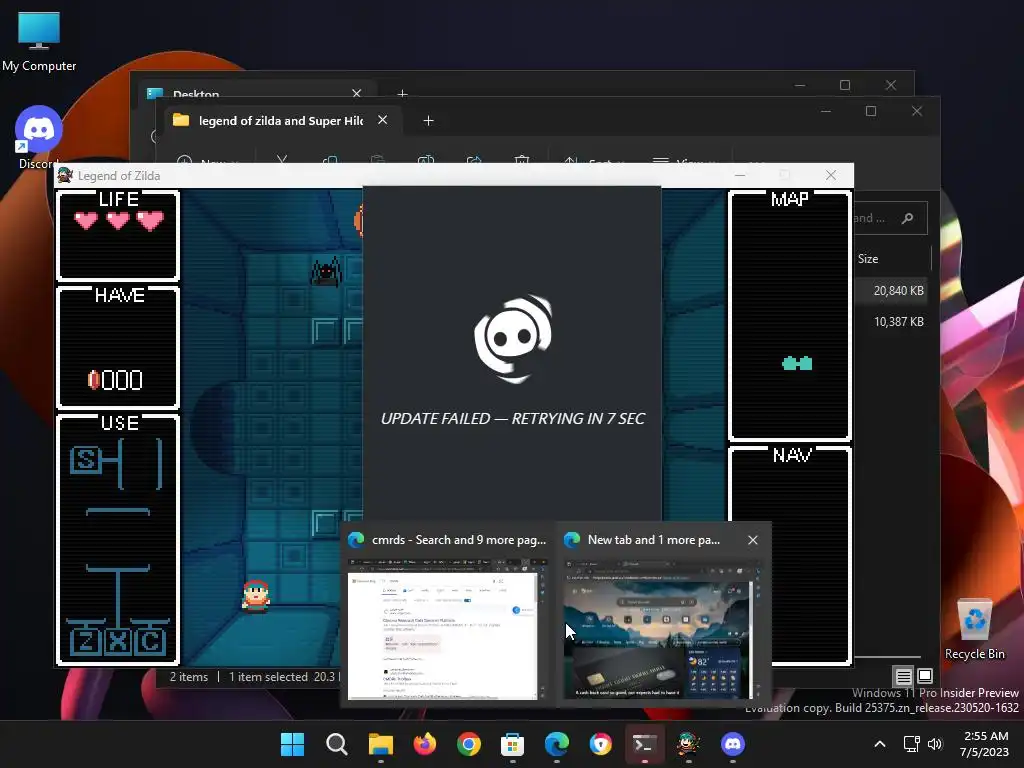Click the Edge icon beside 'New tab' preview title
Image resolution: width=1024 pixels, height=768 pixels.
(572, 540)
